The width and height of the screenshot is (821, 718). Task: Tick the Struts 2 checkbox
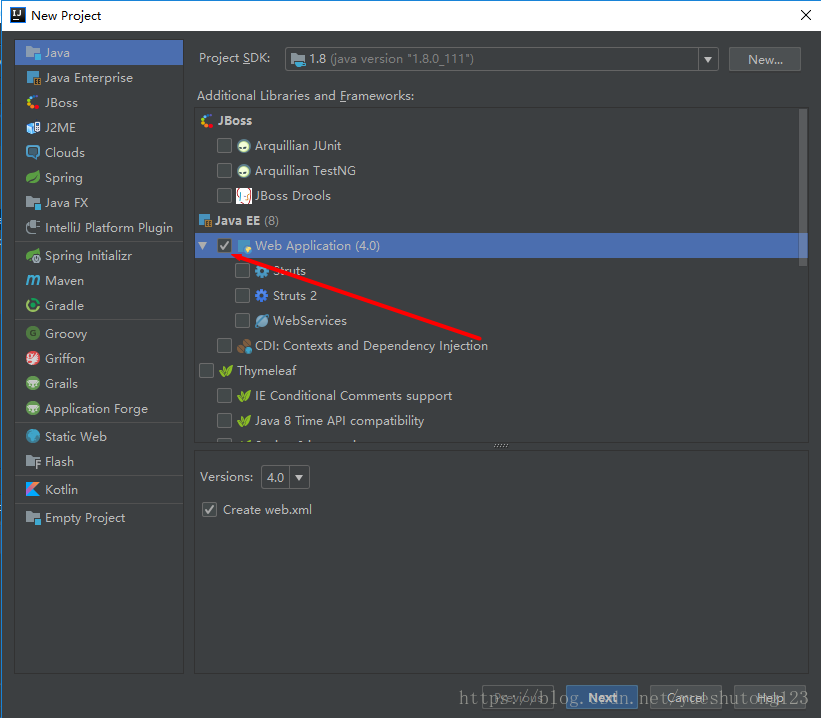coord(242,296)
